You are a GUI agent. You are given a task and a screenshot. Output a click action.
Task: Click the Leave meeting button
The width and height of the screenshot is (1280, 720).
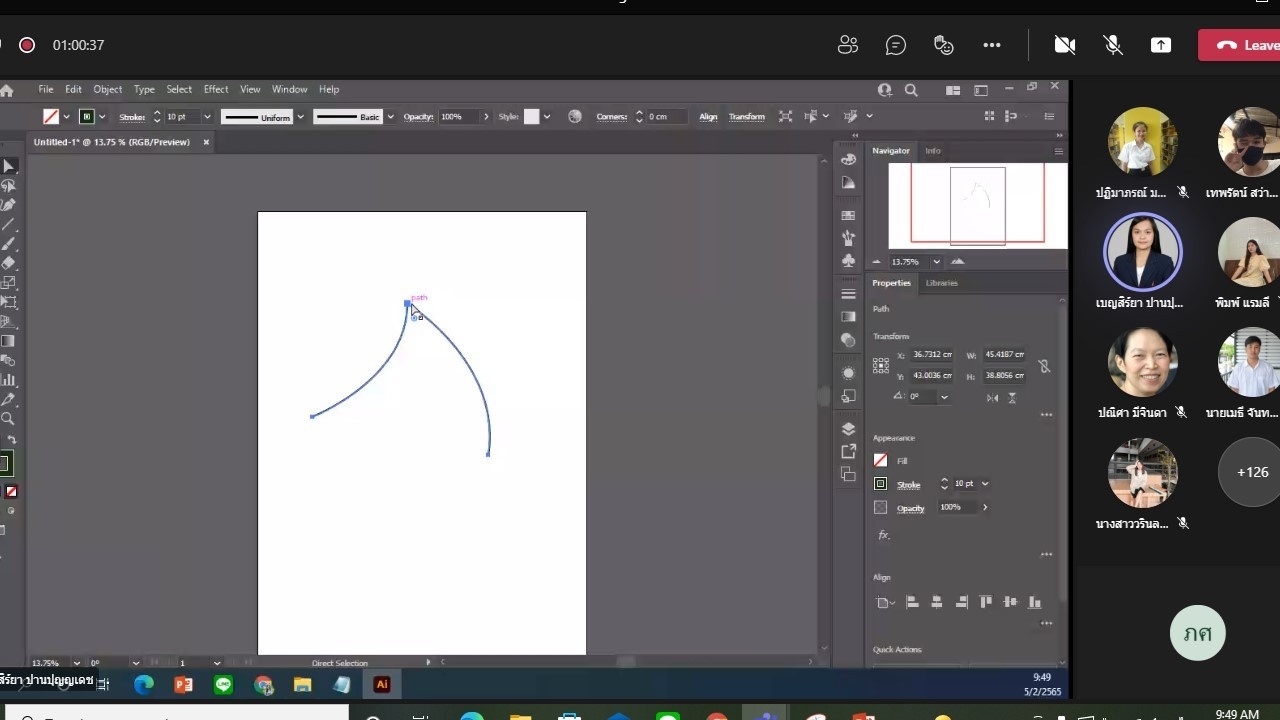point(1240,45)
